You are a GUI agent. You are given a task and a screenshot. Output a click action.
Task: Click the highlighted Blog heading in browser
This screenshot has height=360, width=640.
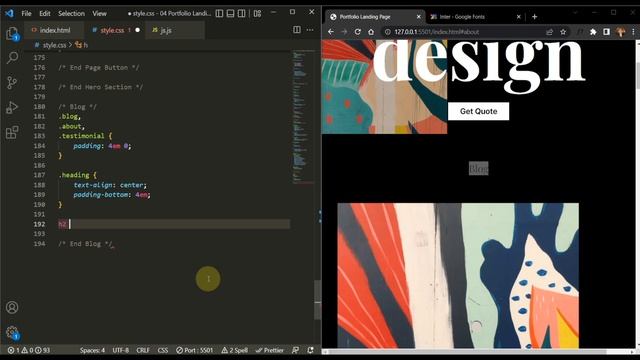(478, 168)
